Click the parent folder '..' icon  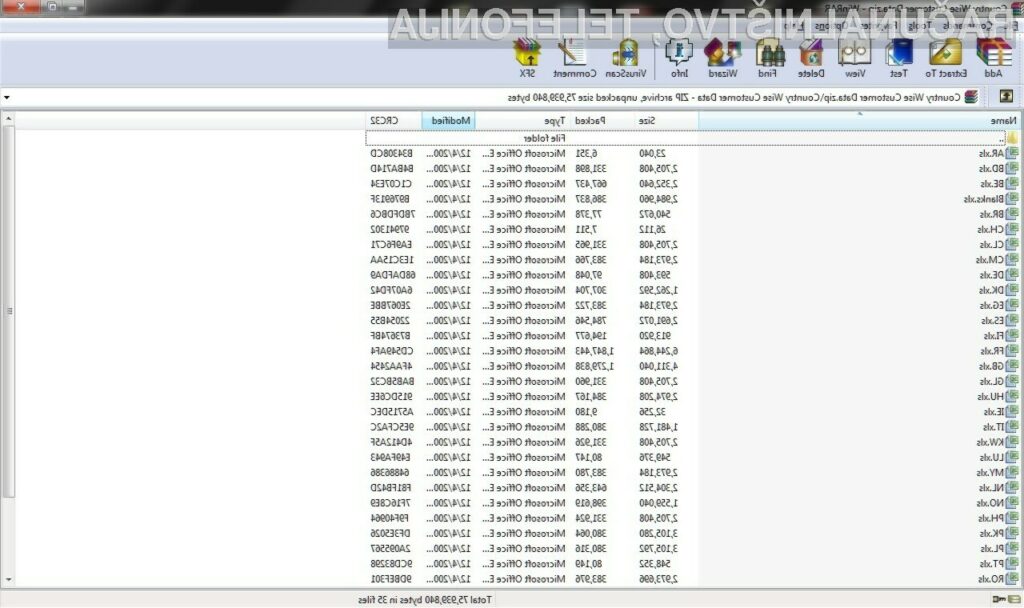(x=1012, y=138)
